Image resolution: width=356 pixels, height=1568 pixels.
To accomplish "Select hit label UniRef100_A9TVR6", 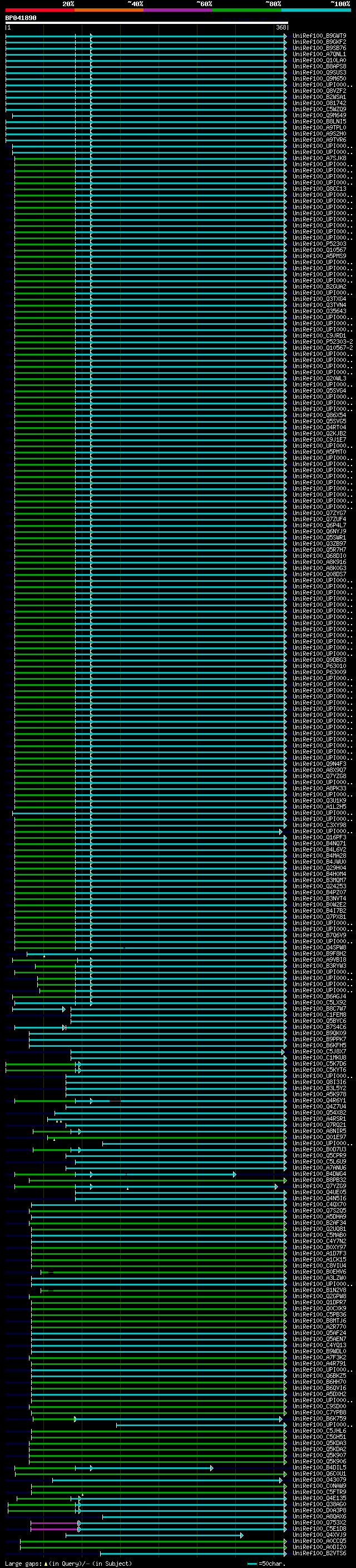I will (319, 140).
